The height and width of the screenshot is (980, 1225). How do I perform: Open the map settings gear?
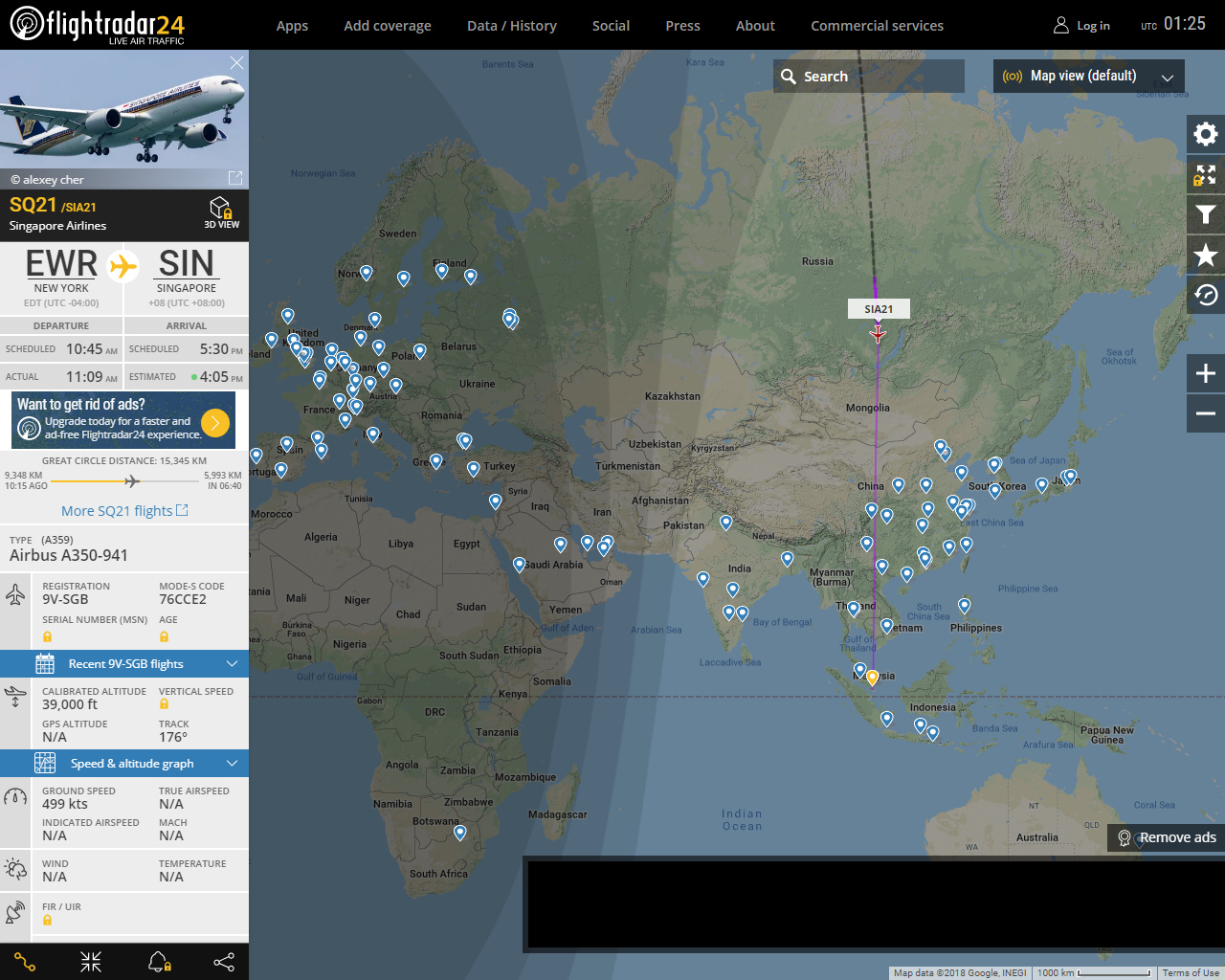click(x=1206, y=134)
